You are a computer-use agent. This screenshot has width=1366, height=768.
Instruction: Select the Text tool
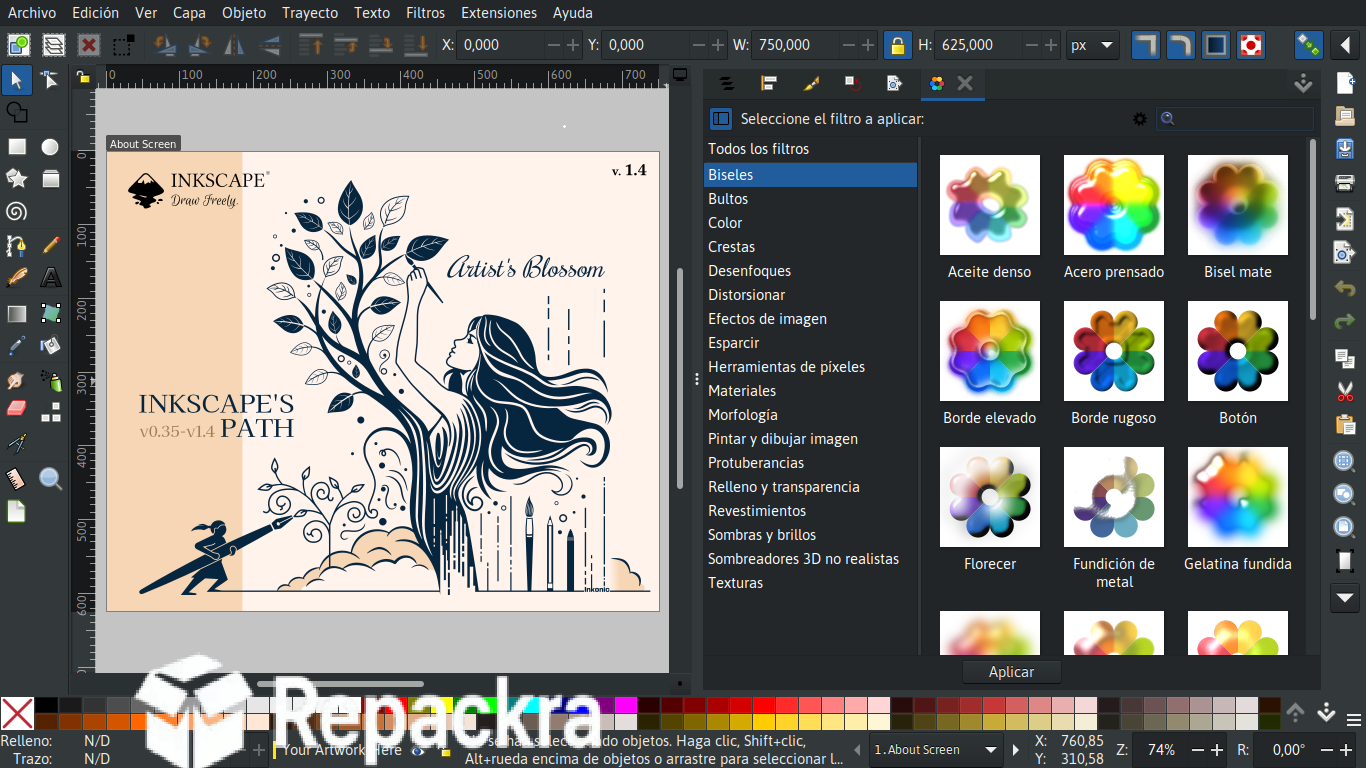(51, 277)
